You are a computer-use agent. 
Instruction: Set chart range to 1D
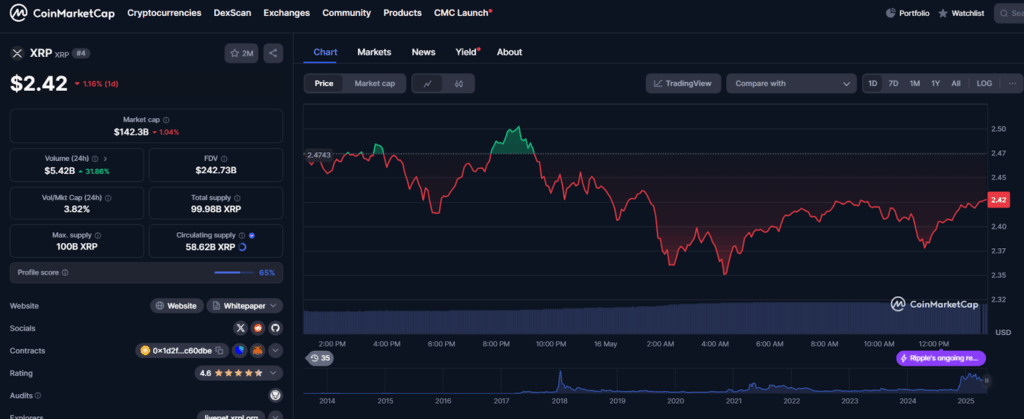(873, 84)
